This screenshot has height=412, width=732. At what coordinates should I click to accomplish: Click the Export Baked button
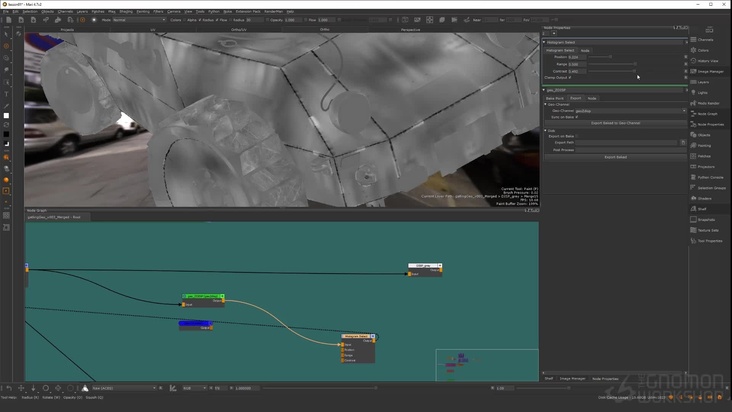(615, 157)
